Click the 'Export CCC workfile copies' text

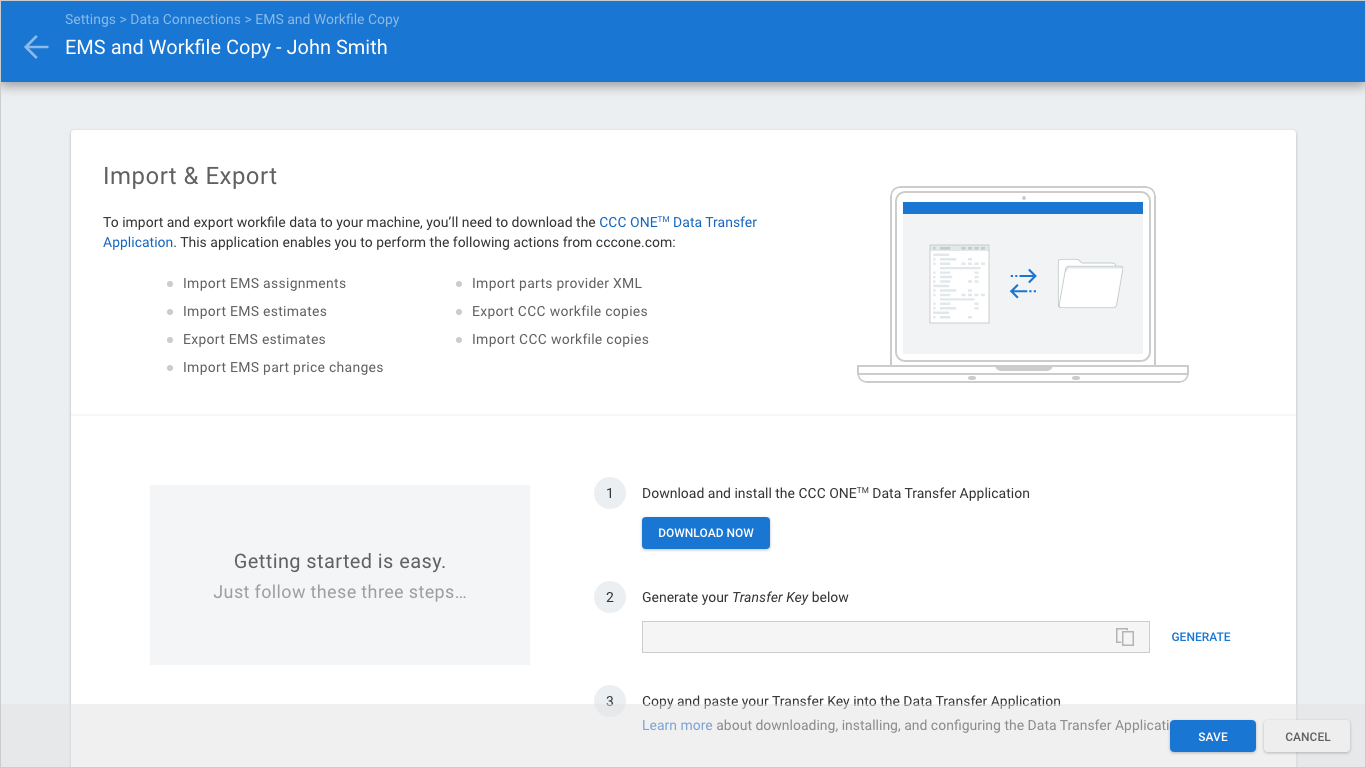pyautogui.click(x=560, y=311)
